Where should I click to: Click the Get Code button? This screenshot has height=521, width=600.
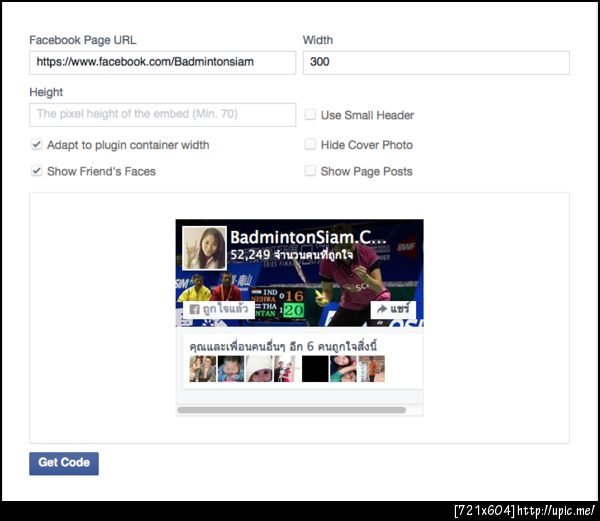pyautogui.click(x=64, y=463)
